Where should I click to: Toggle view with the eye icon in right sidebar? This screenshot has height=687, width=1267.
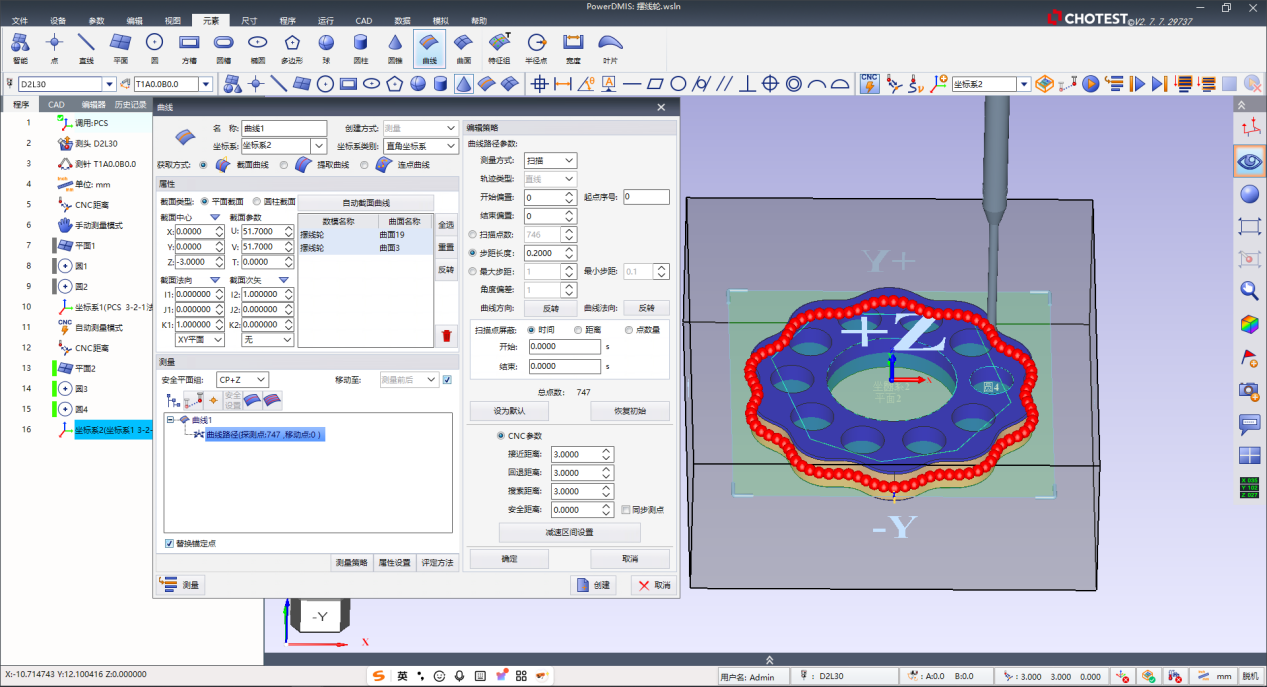(1249, 160)
